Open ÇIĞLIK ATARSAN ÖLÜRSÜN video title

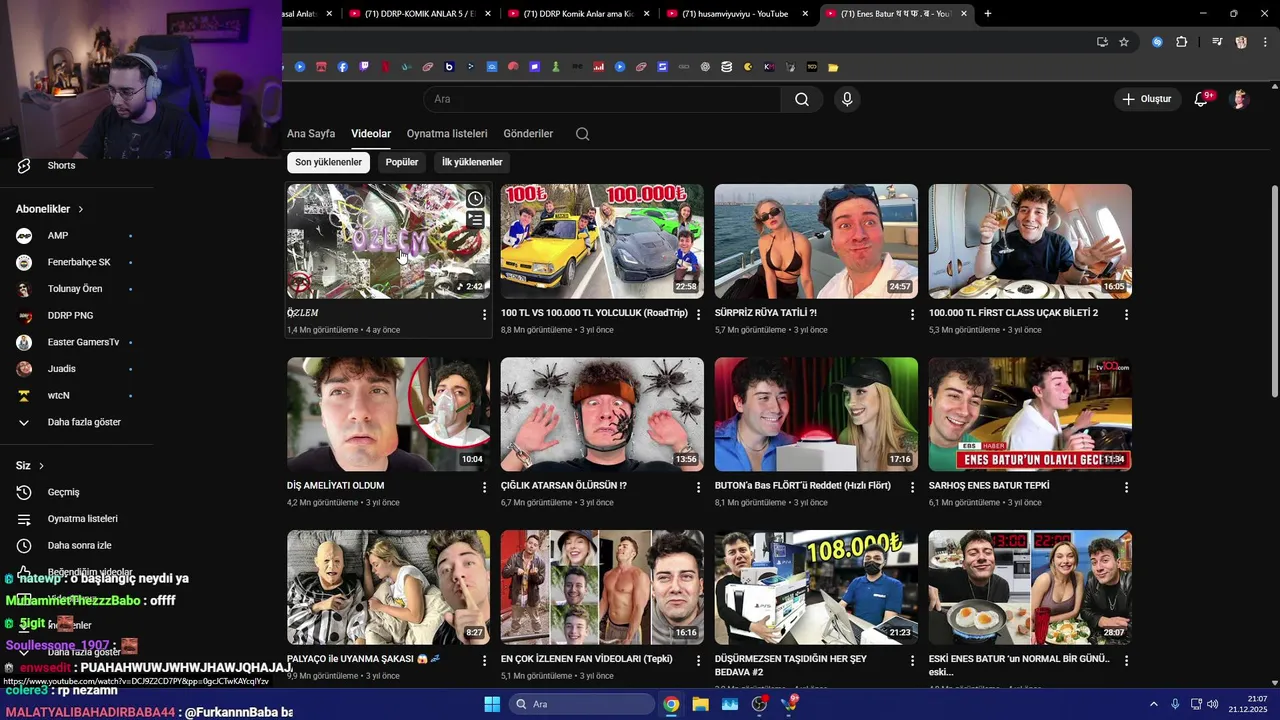click(x=564, y=486)
